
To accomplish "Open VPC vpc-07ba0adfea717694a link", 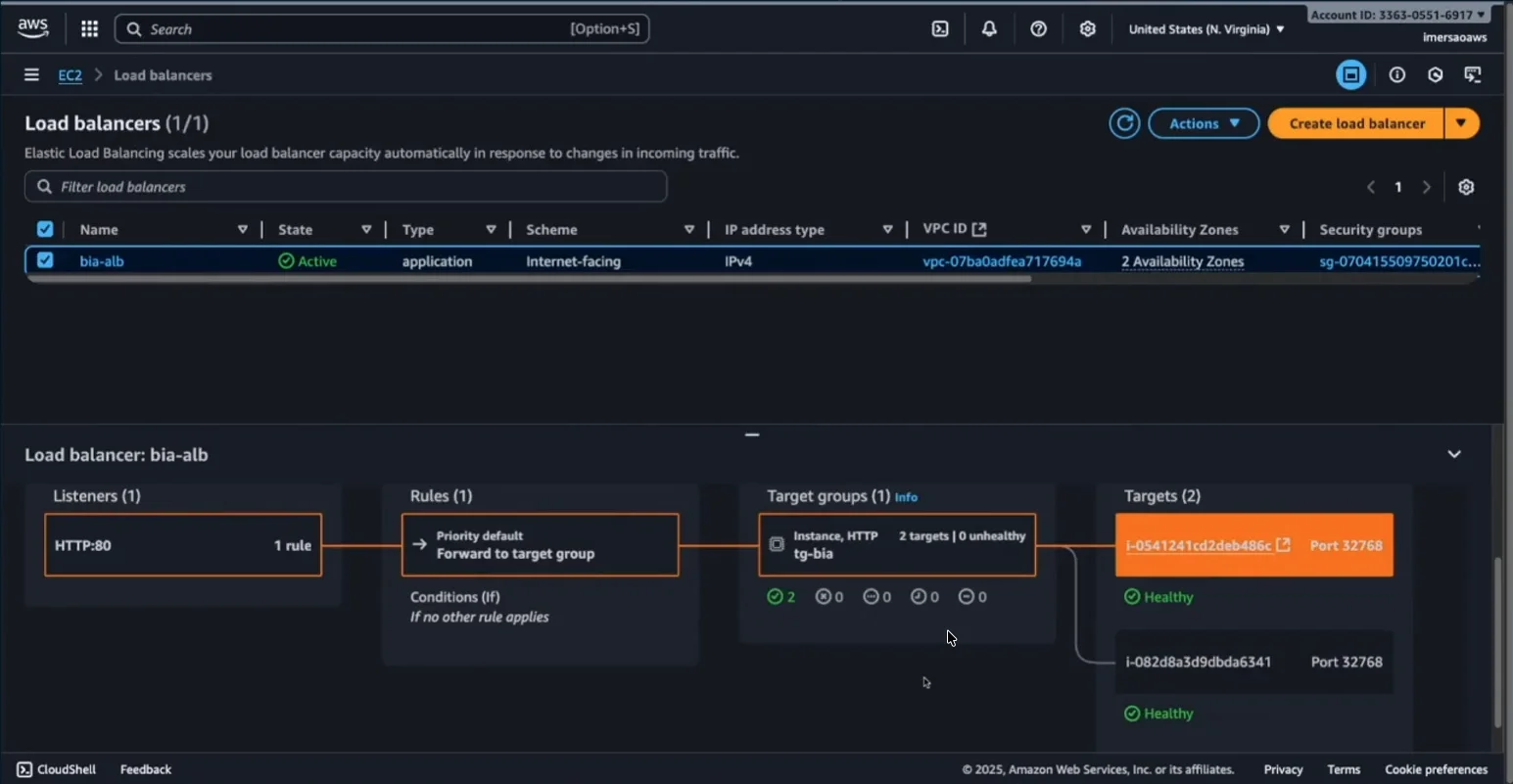I will point(1002,261).
